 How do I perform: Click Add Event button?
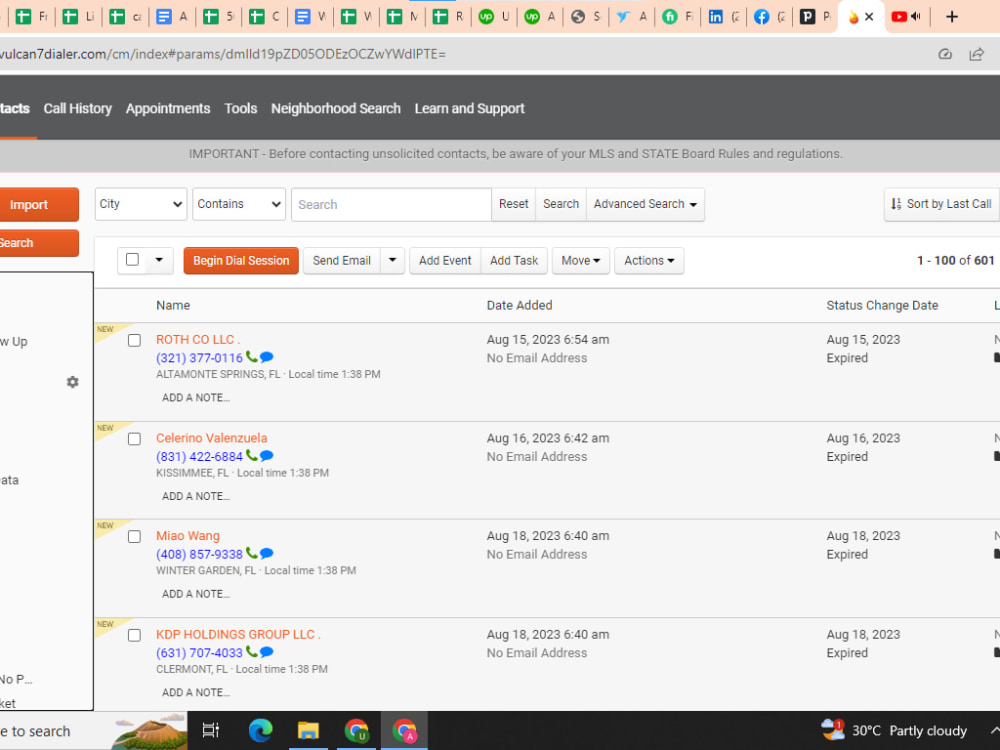445,261
